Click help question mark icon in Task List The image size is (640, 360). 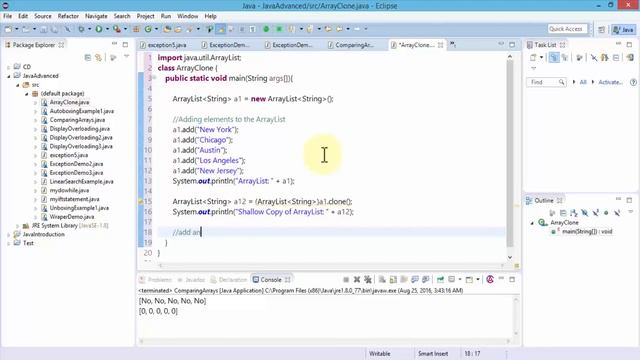[x=633, y=82]
